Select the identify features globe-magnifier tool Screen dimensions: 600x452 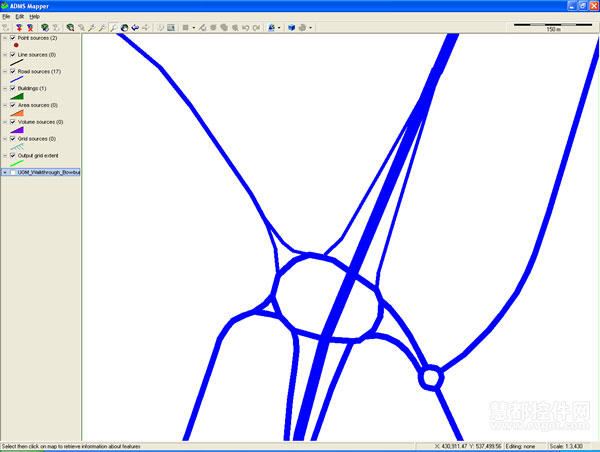point(70,28)
